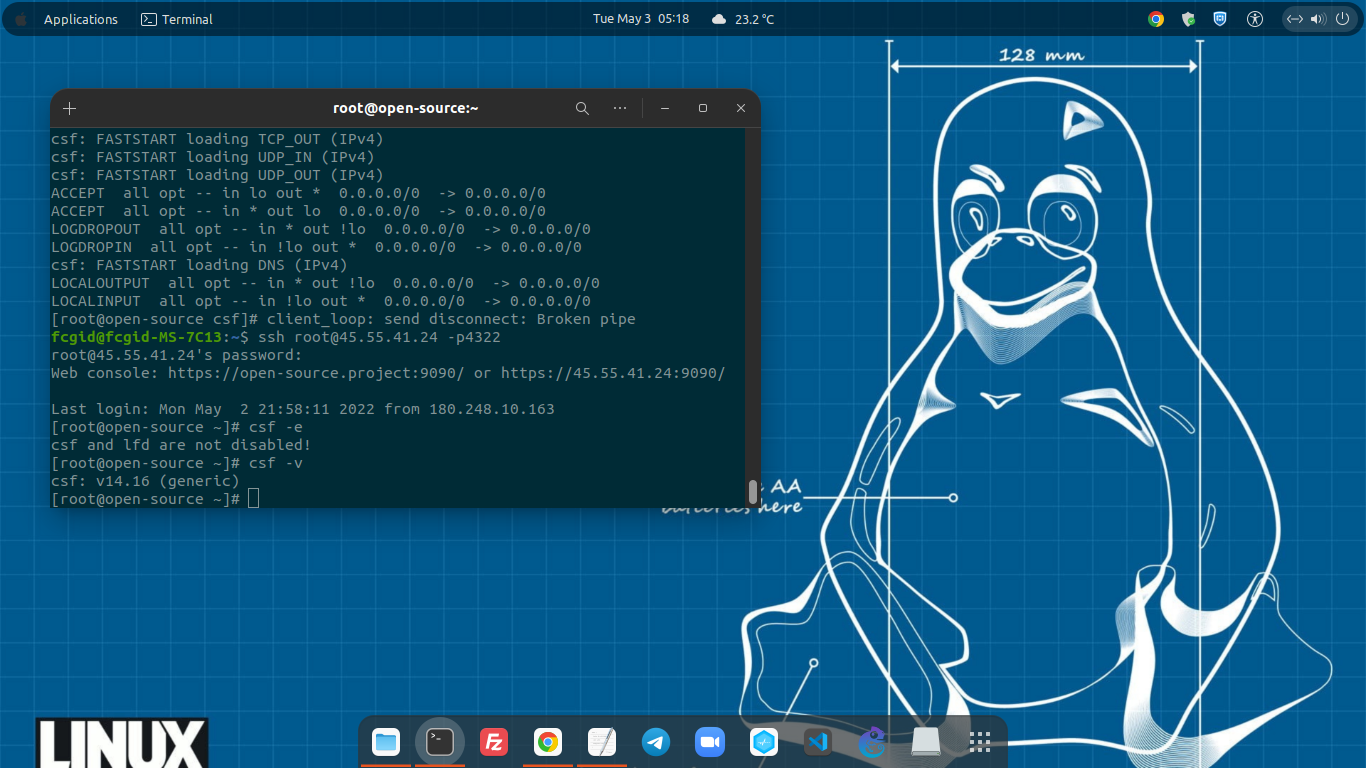Launch Telegram from the dock
Screen dimensions: 1366x768
656,742
